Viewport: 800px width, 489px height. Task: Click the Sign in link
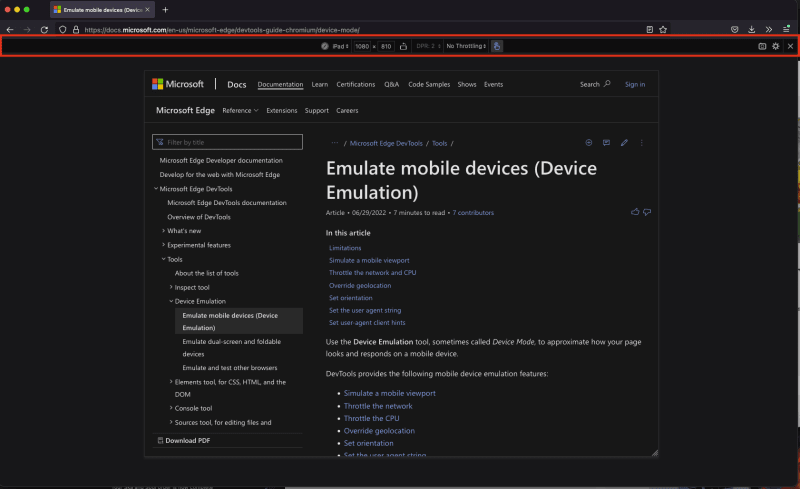click(x=635, y=85)
